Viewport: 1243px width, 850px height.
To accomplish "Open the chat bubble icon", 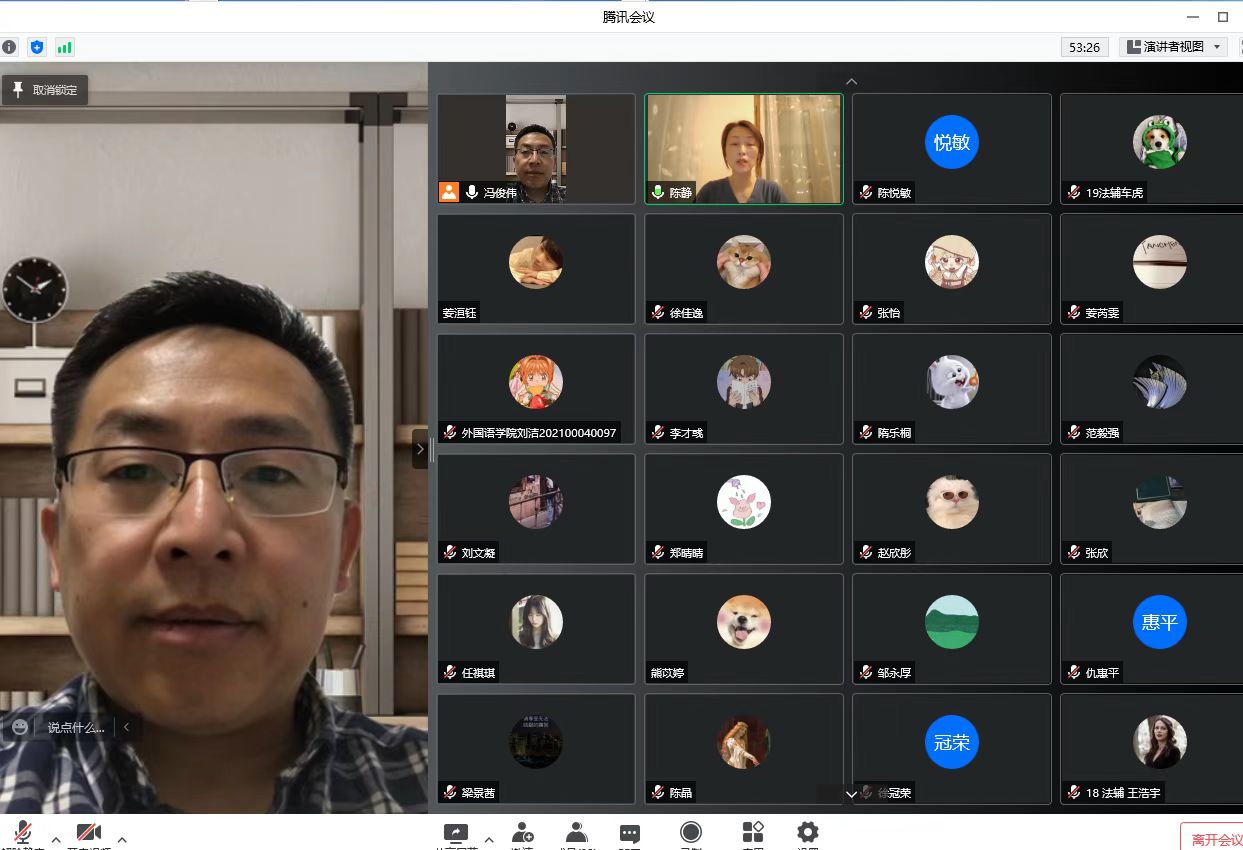I will coord(630,833).
